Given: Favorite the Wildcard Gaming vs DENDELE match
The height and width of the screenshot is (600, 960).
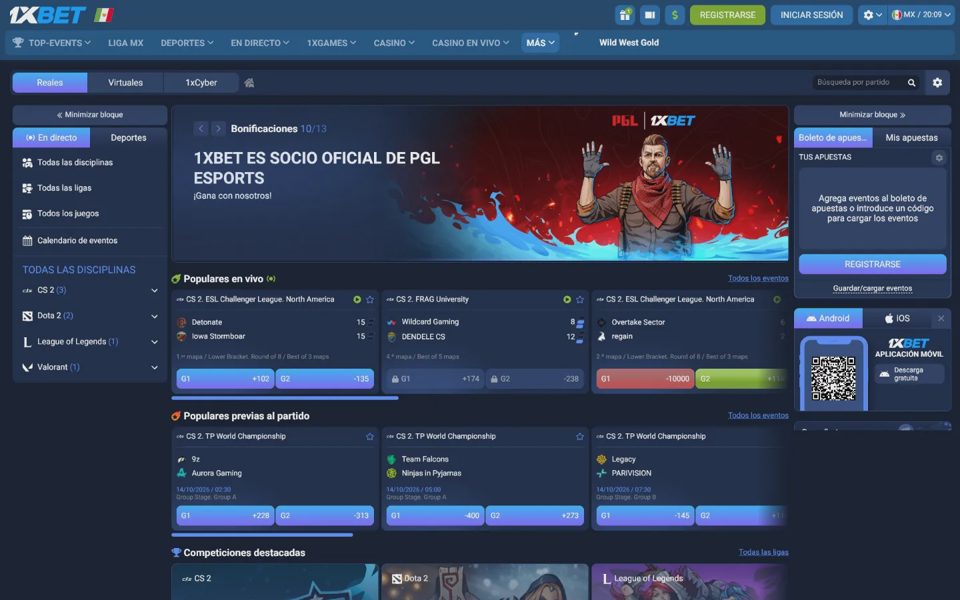Looking at the screenshot, I should coord(580,299).
